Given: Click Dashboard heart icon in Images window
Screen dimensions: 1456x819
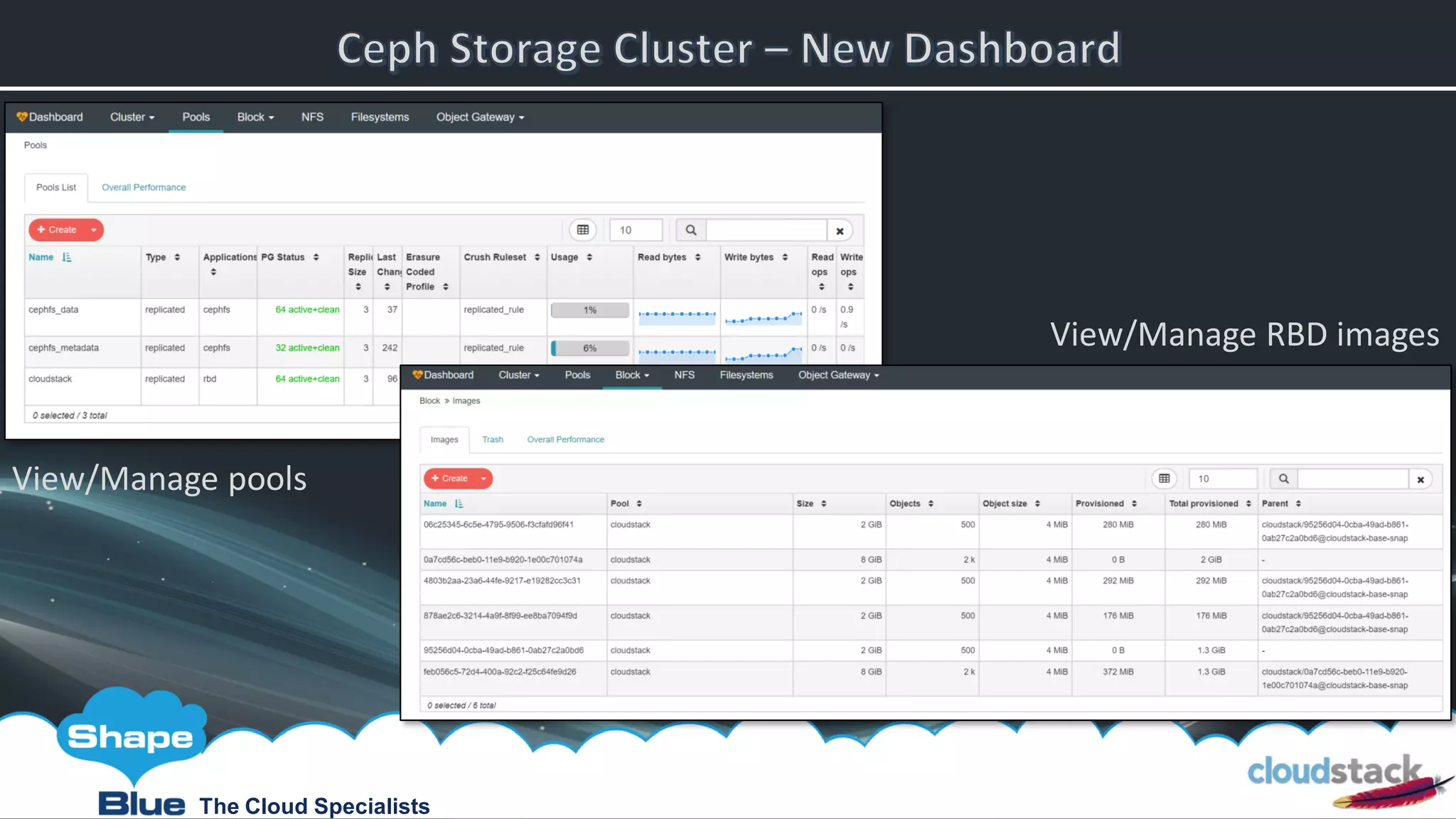Looking at the screenshot, I should click(x=417, y=375).
